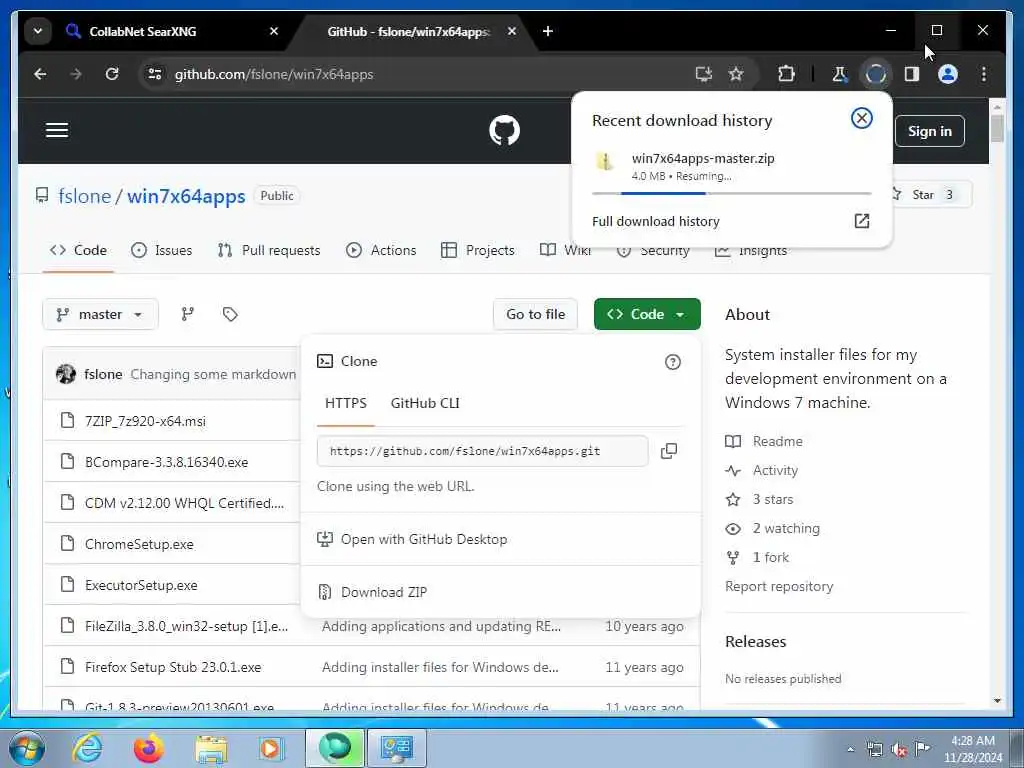1024x768 pixels.
Task: Toggle the browser side panel
Action: [912, 74]
